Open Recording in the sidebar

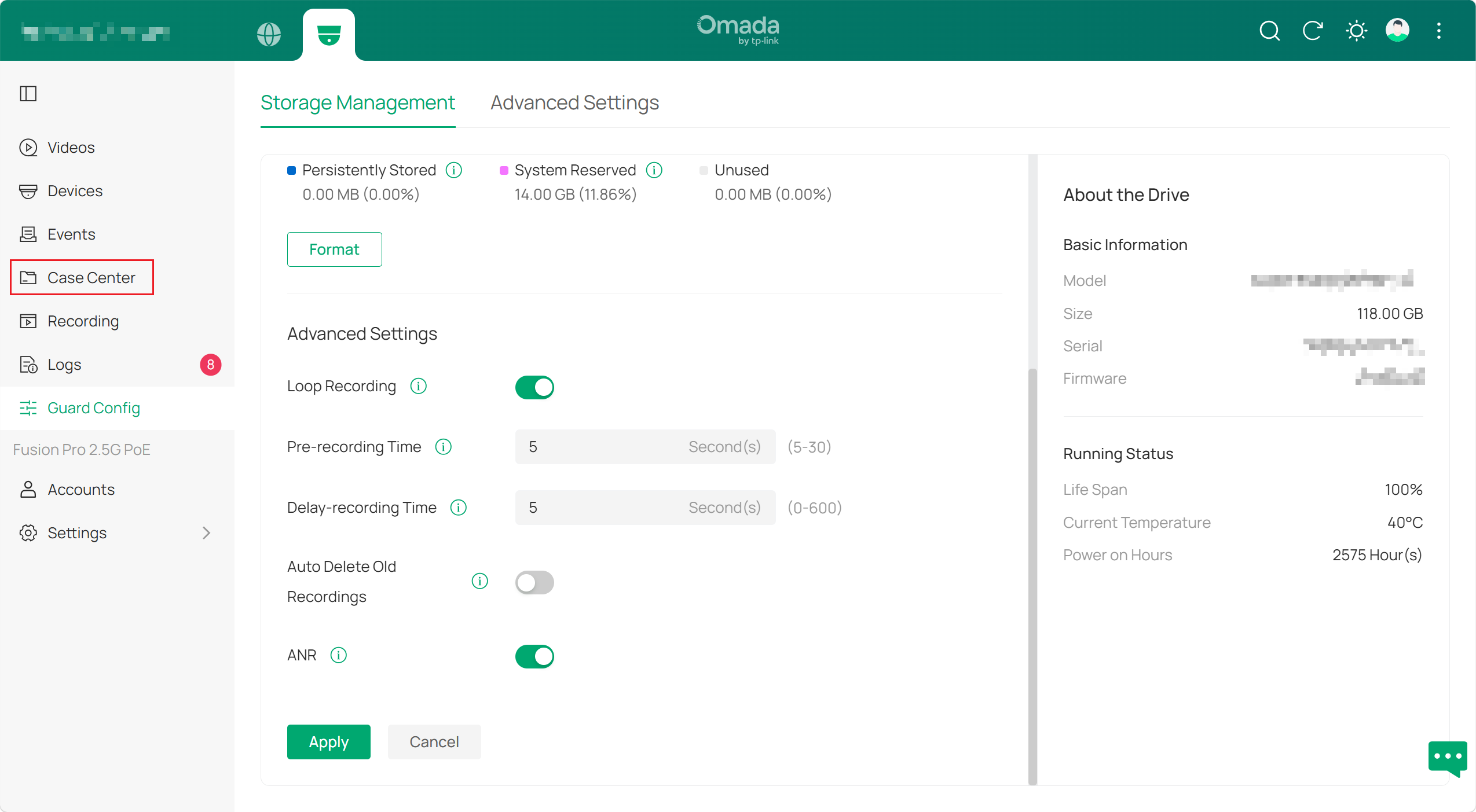(x=117, y=321)
